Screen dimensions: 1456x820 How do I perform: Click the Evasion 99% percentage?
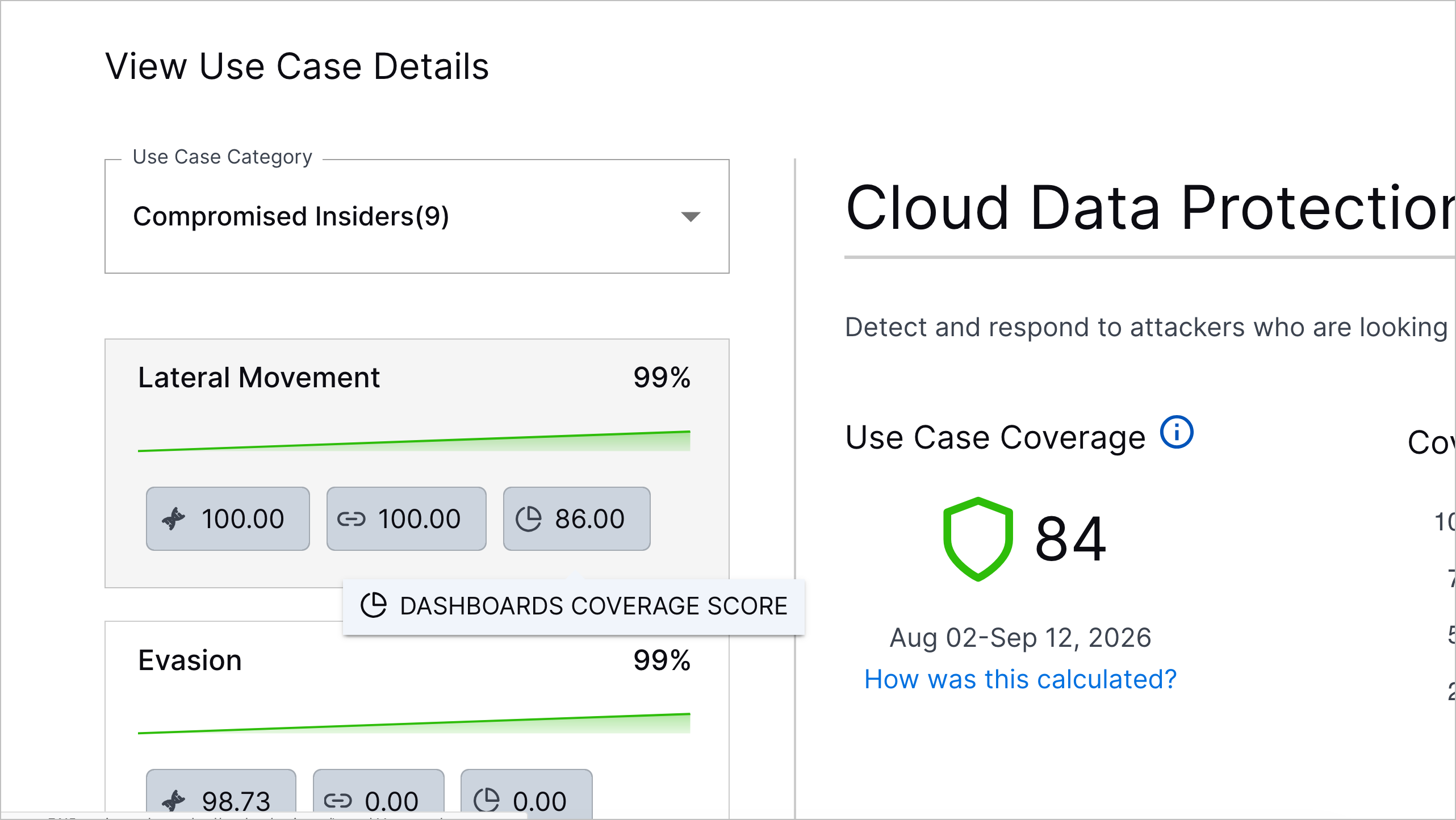662,660
